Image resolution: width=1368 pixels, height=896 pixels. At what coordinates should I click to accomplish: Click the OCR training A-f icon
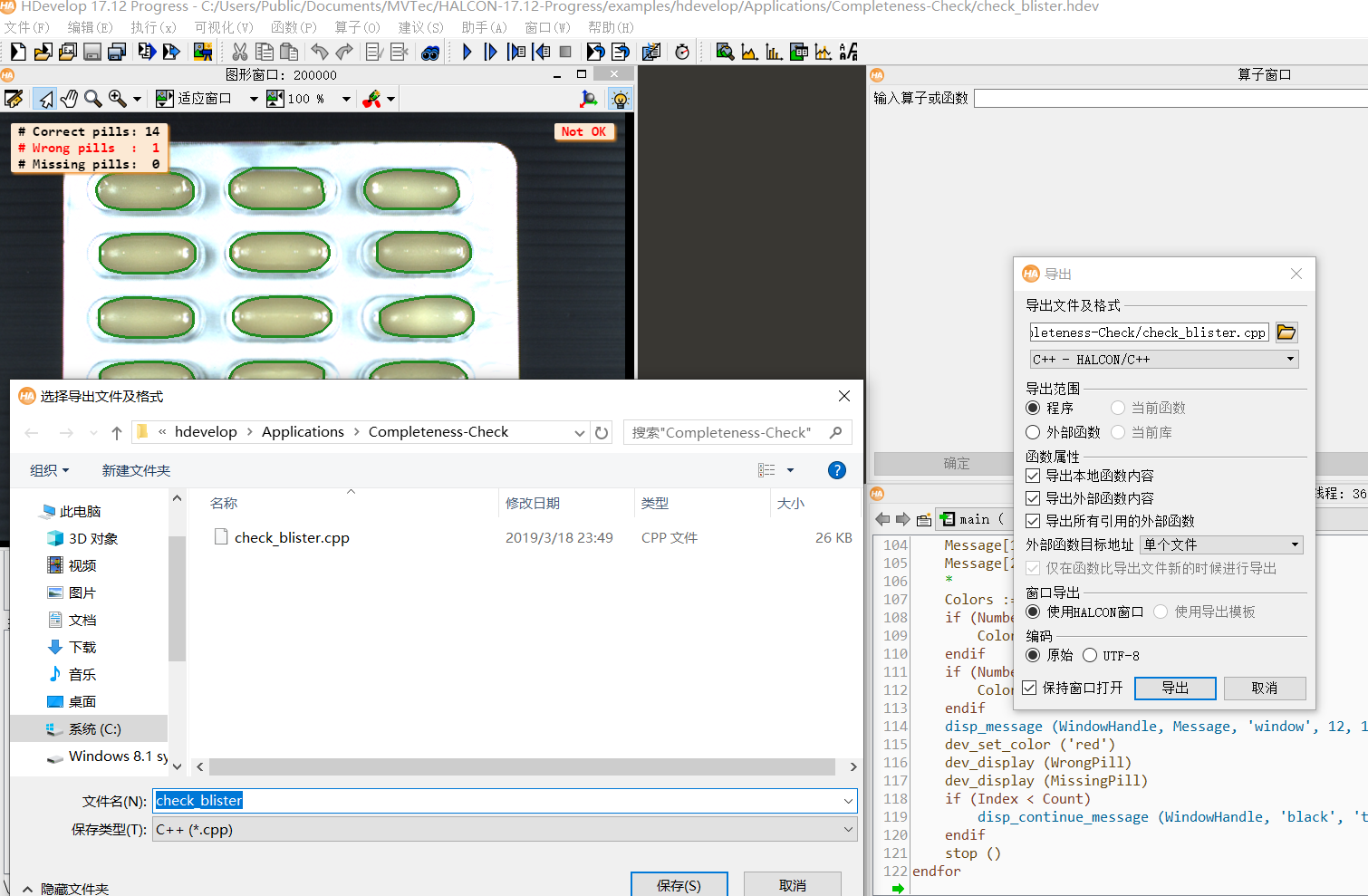click(848, 52)
